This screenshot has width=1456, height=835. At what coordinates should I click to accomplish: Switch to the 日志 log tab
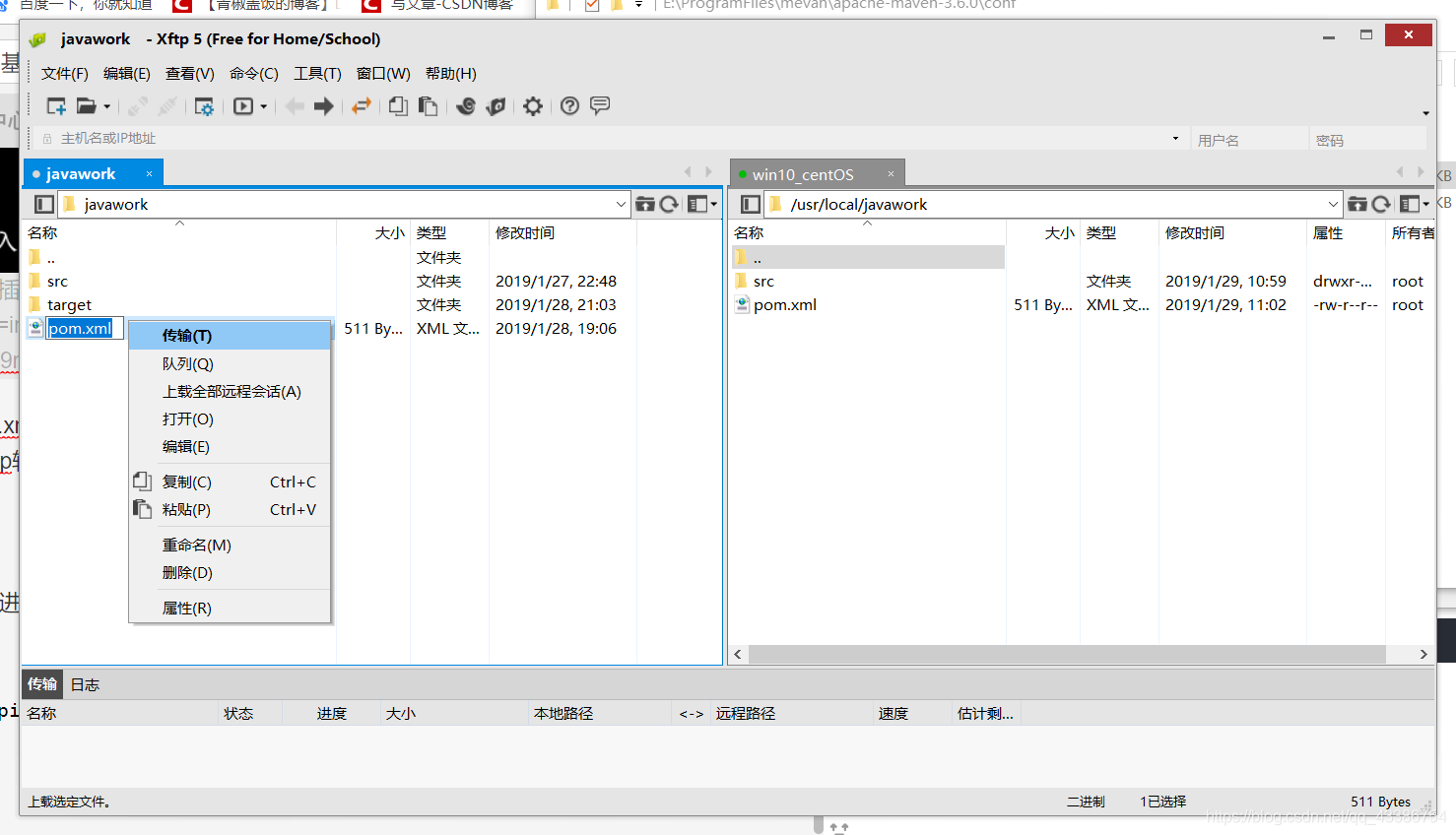[x=85, y=684]
